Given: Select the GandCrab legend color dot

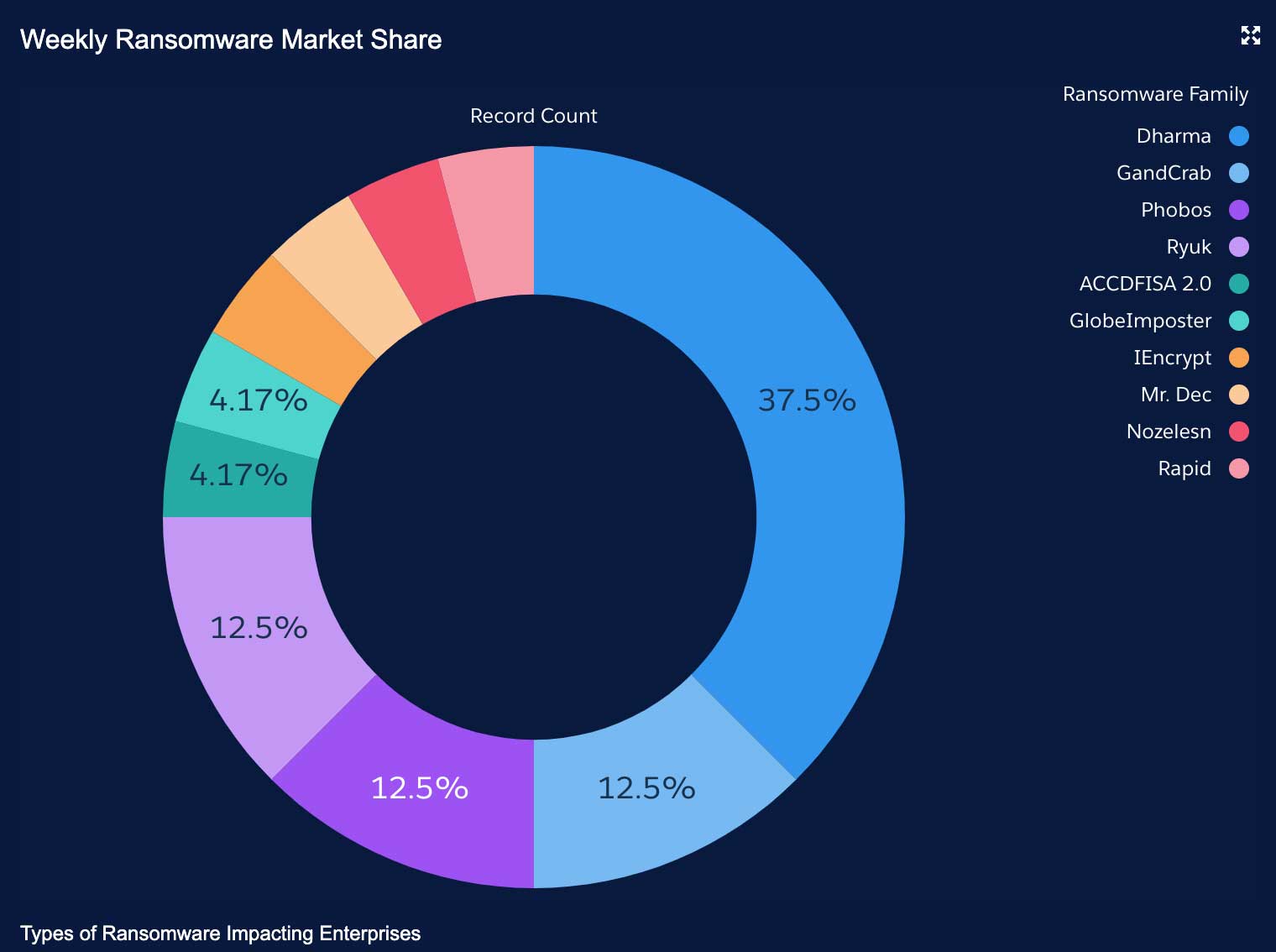Looking at the screenshot, I should click(x=1238, y=173).
